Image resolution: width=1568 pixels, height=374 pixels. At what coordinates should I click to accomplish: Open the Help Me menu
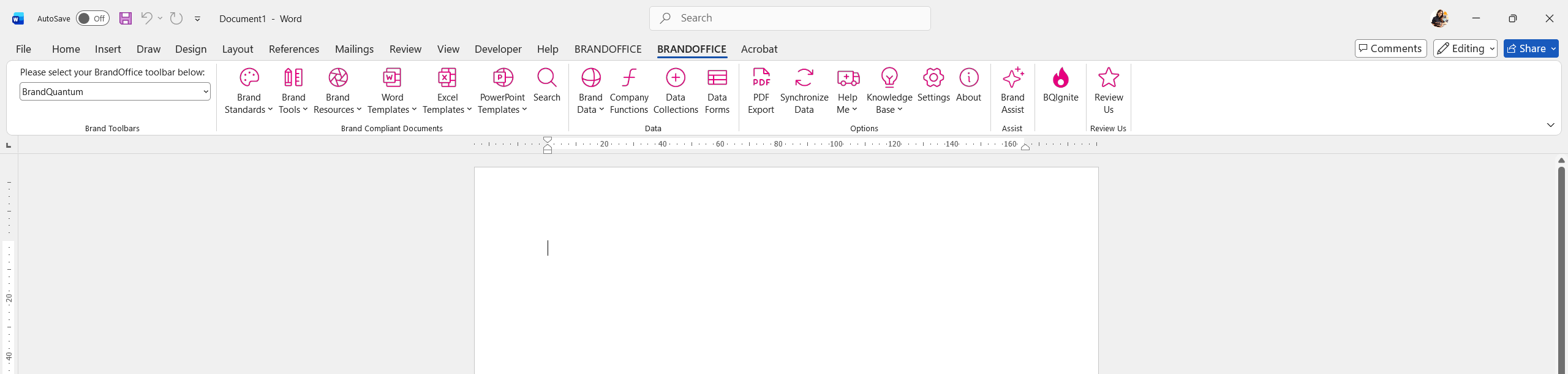(x=848, y=91)
